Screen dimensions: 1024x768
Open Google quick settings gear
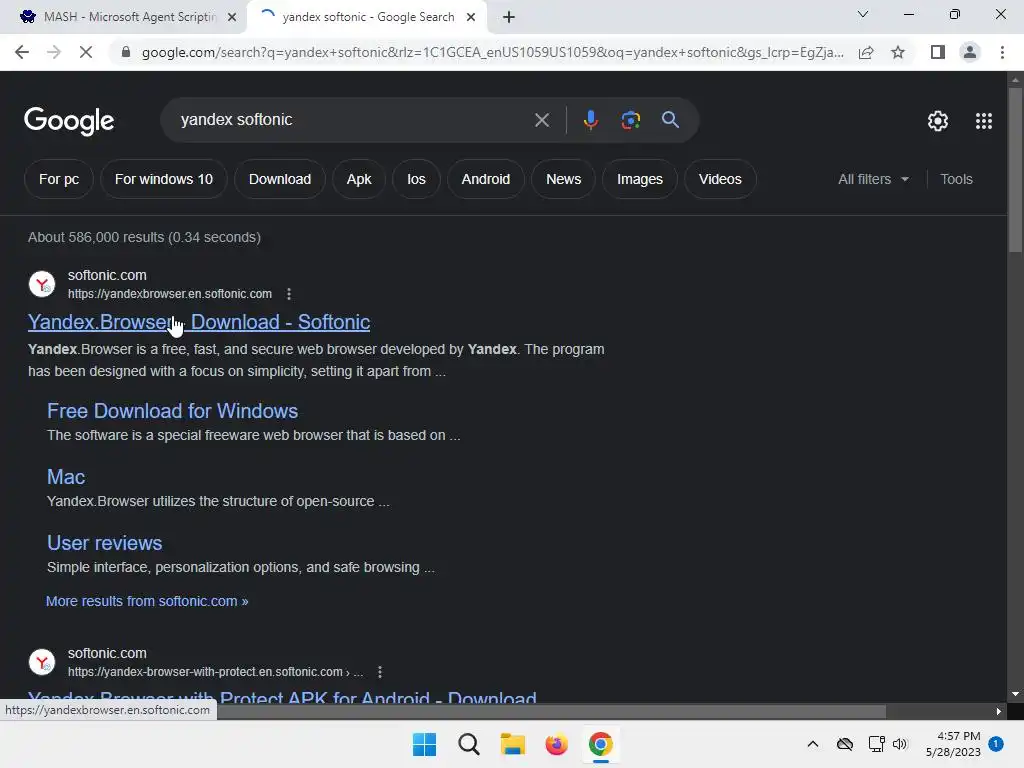[938, 121]
